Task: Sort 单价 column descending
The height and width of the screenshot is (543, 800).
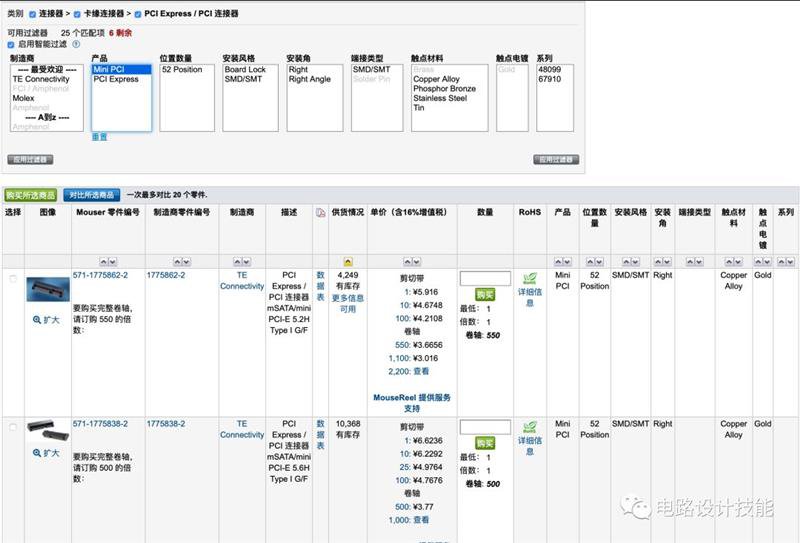Action: tap(416, 262)
